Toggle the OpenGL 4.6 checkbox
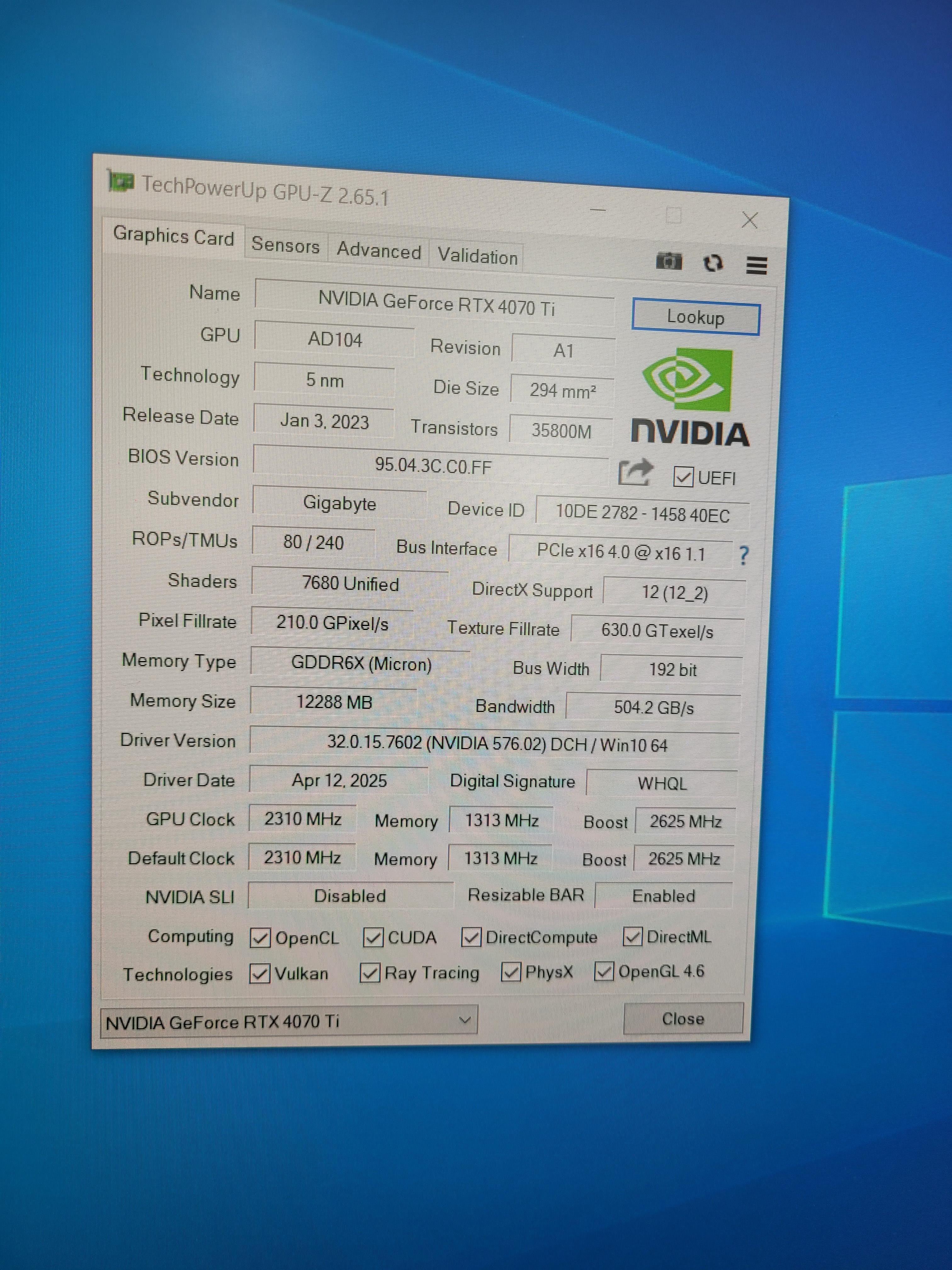 604,971
